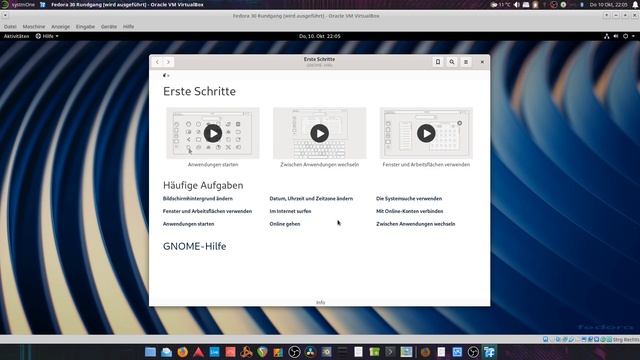Image resolution: width=640 pixels, height=360 pixels.
Task: Launch Firefox from the dock
Action: pos(182,352)
